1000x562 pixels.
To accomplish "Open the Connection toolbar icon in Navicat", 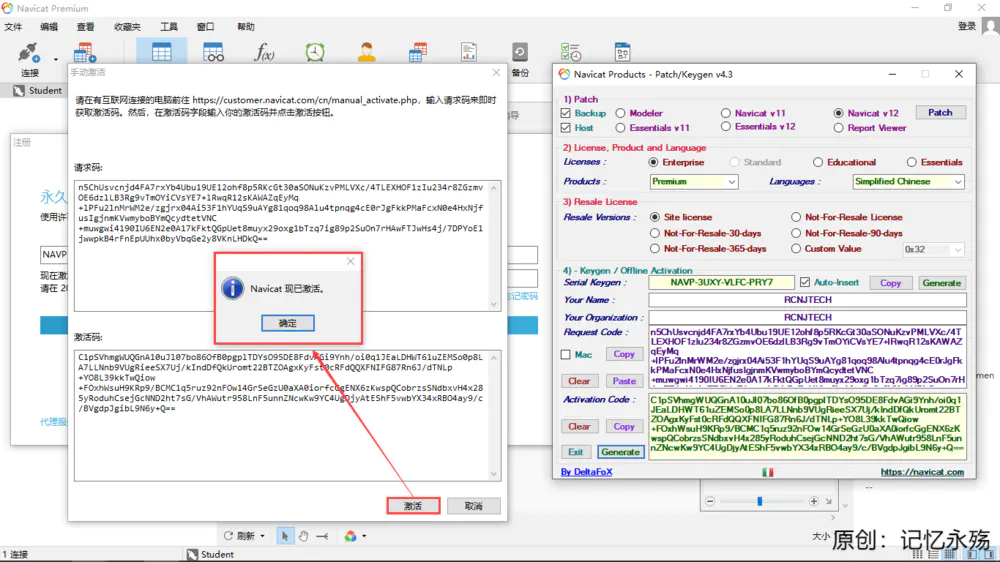I will click(x=29, y=53).
